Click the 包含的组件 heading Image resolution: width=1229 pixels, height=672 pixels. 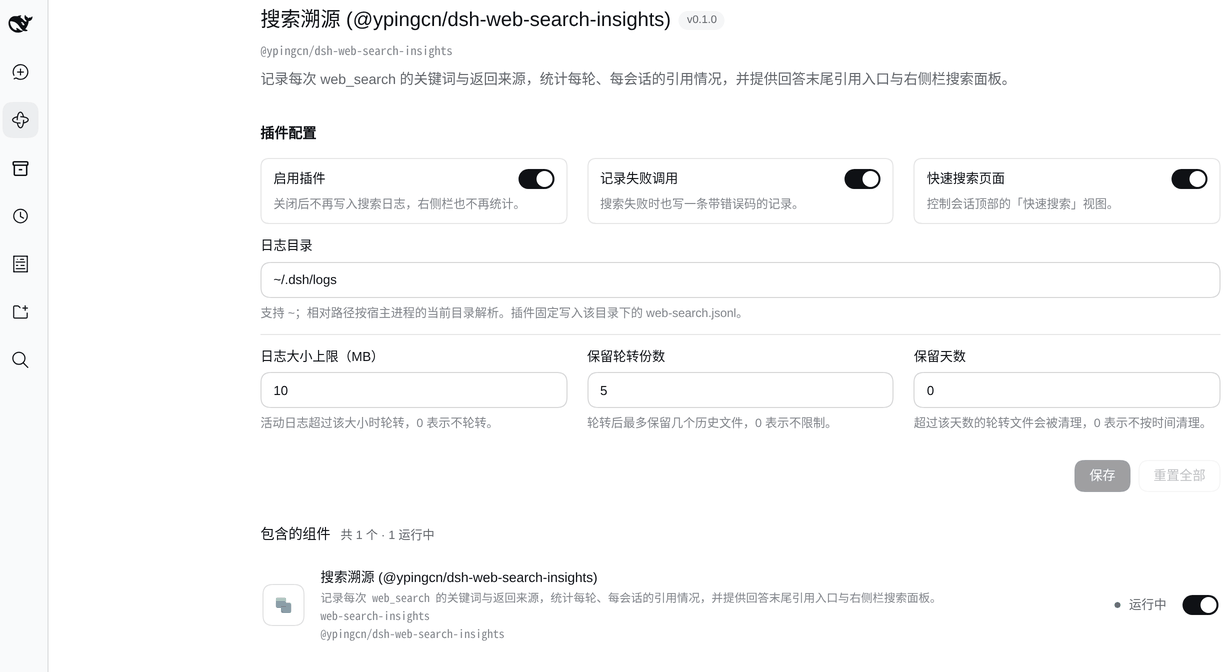tap(295, 534)
